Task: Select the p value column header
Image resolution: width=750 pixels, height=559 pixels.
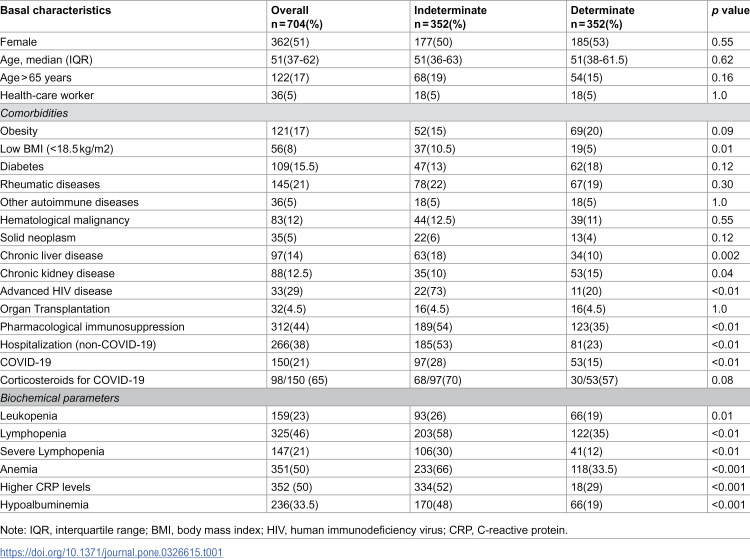Action: pos(730,11)
